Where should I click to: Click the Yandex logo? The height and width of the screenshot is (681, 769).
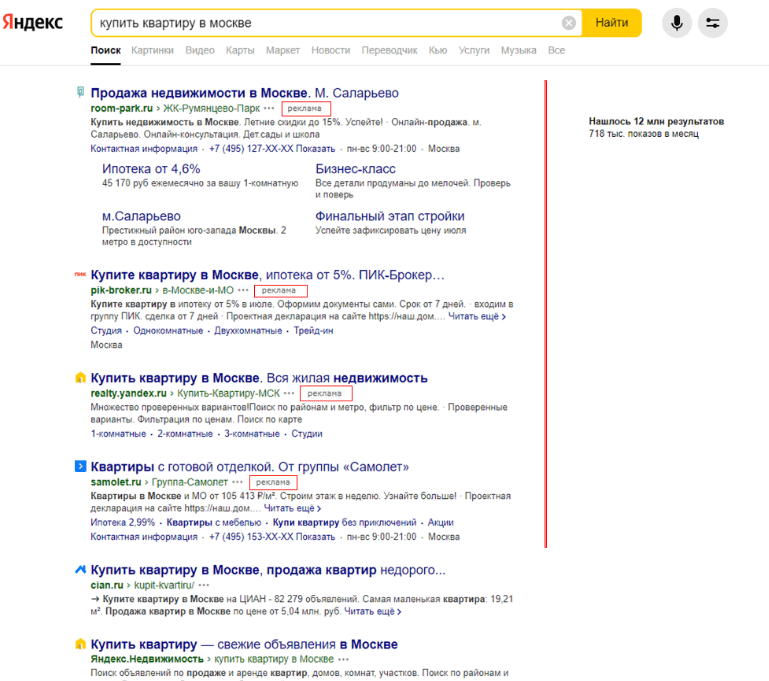click(x=33, y=22)
